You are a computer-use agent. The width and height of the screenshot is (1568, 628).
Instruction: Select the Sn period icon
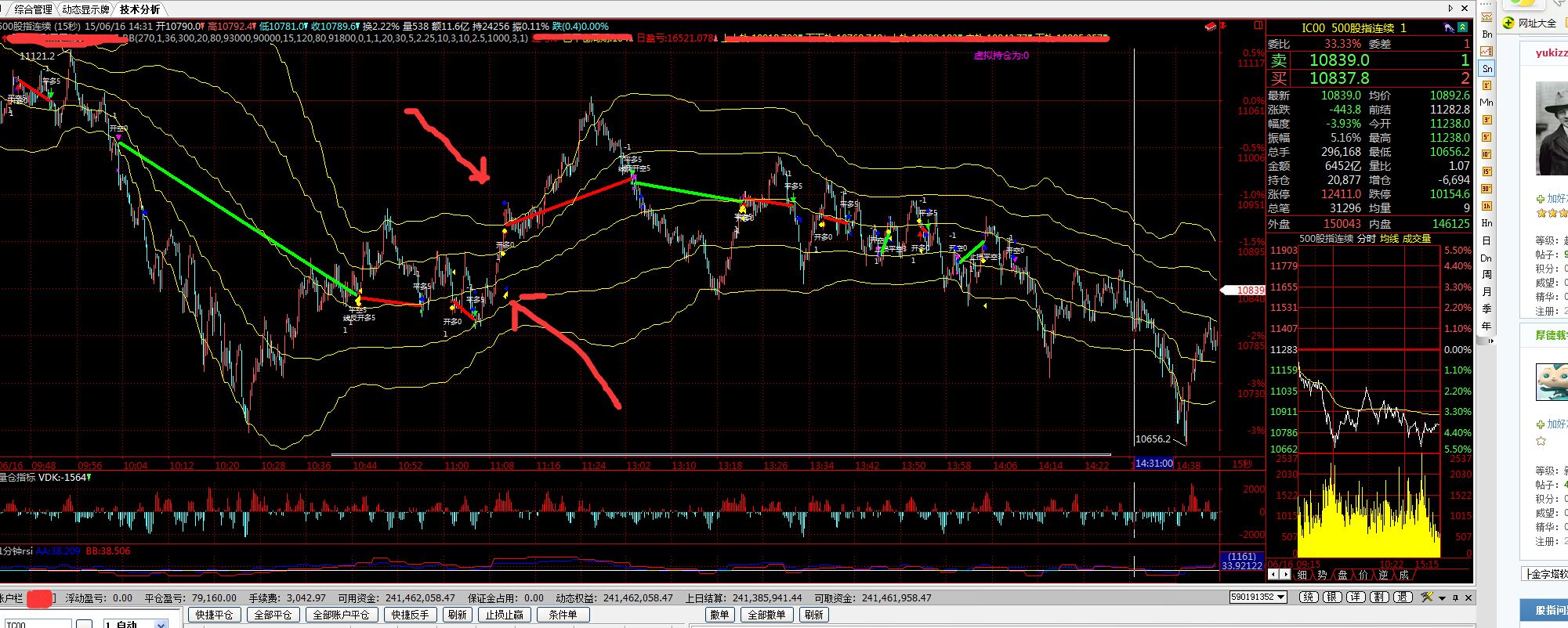click(1487, 68)
